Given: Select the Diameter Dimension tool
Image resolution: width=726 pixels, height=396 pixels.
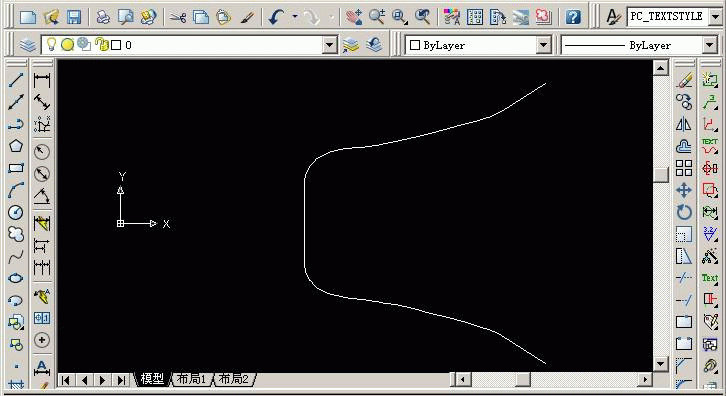Looking at the screenshot, I should click(42, 174).
